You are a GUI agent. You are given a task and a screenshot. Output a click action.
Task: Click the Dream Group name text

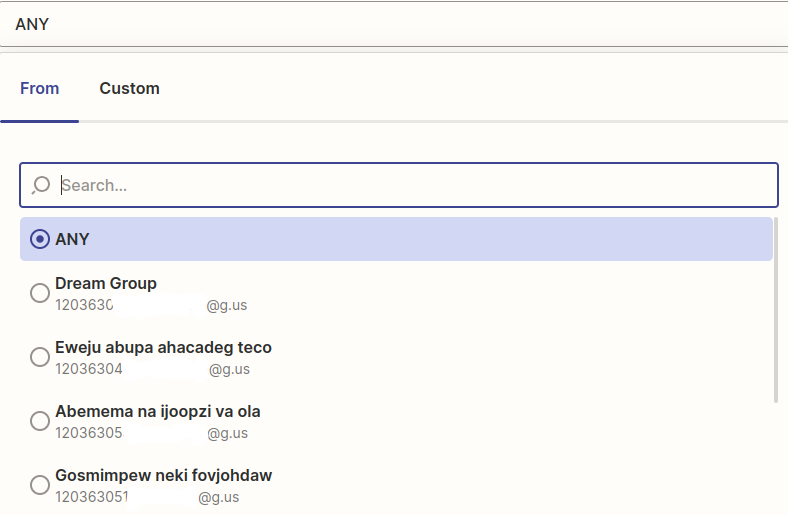106,283
